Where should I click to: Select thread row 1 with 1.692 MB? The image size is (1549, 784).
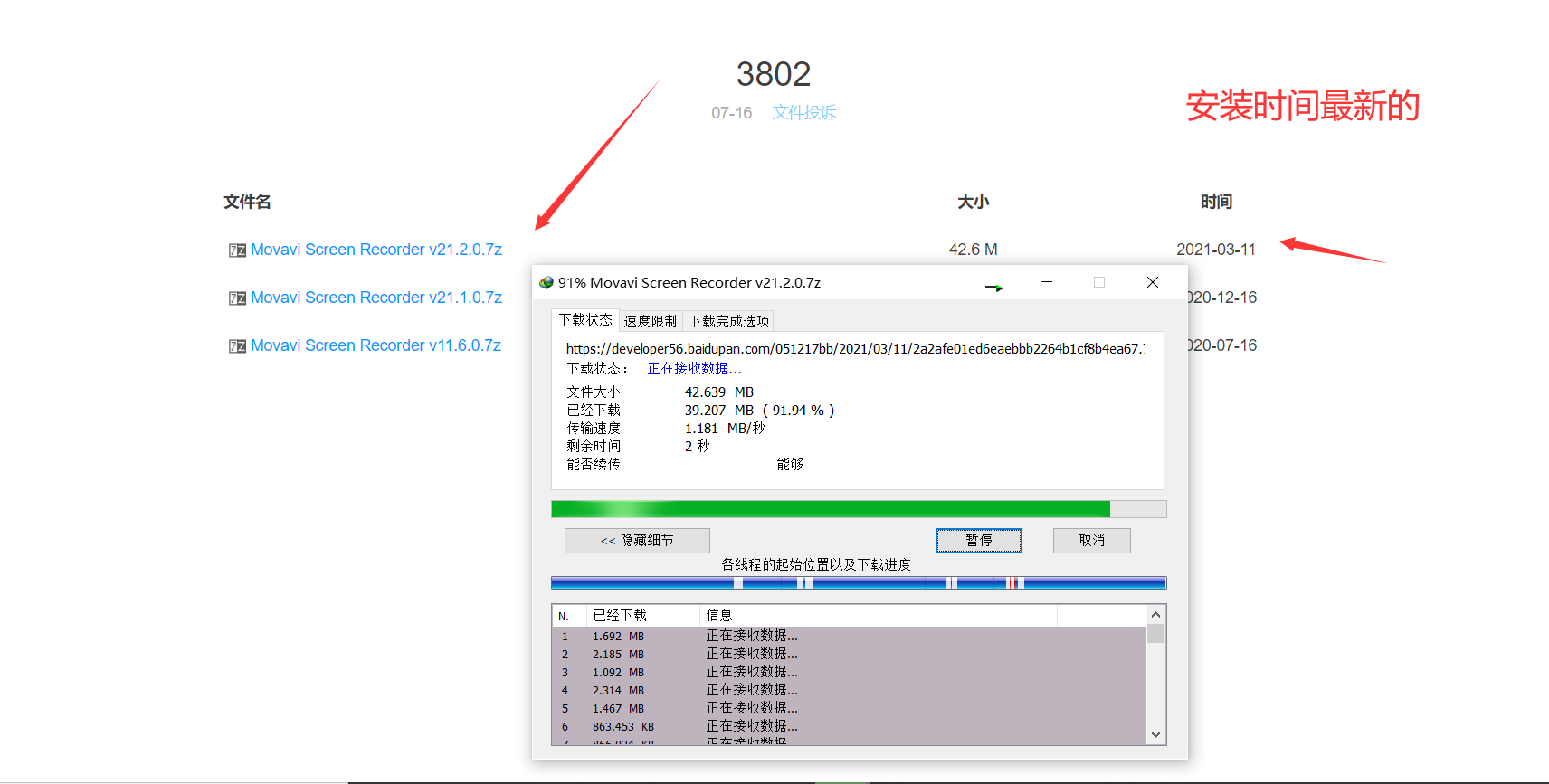coord(850,636)
